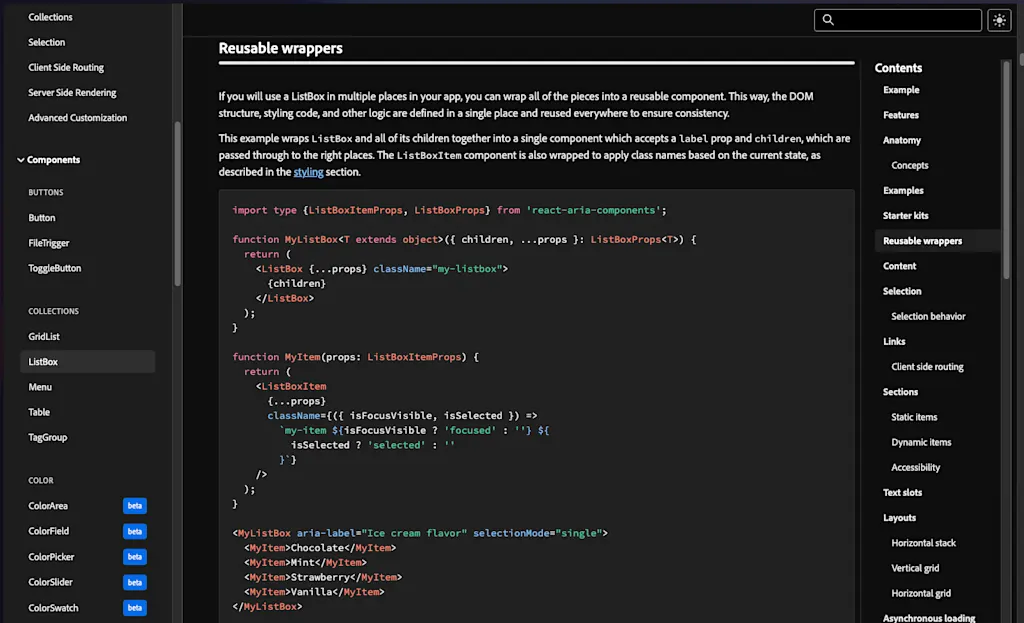Open Server Side Rendering page
This screenshot has width=1024, height=623.
point(72,93)
